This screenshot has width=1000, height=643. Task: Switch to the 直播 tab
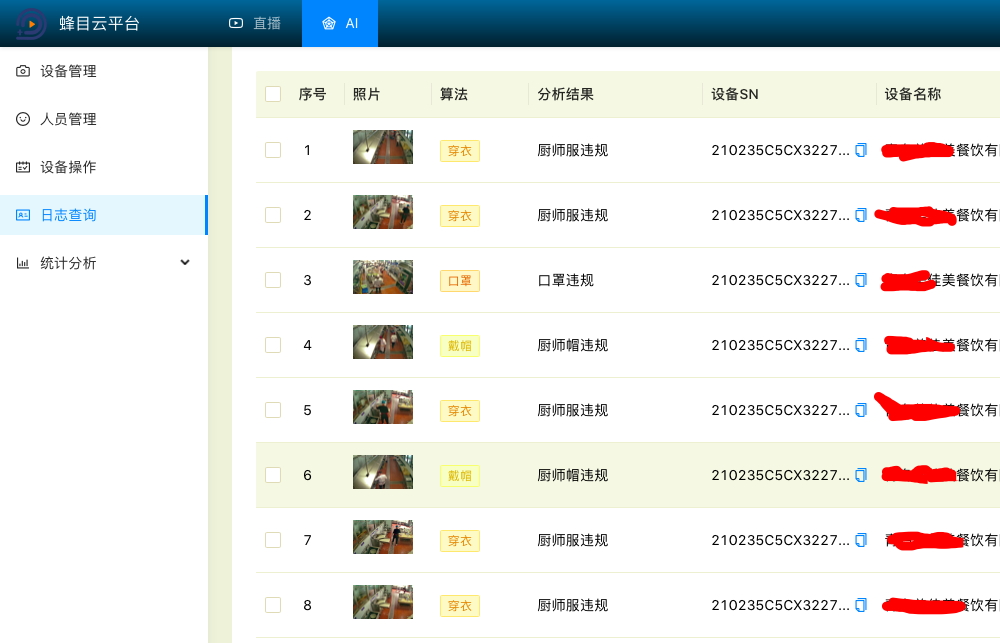[x=255, y=23]
